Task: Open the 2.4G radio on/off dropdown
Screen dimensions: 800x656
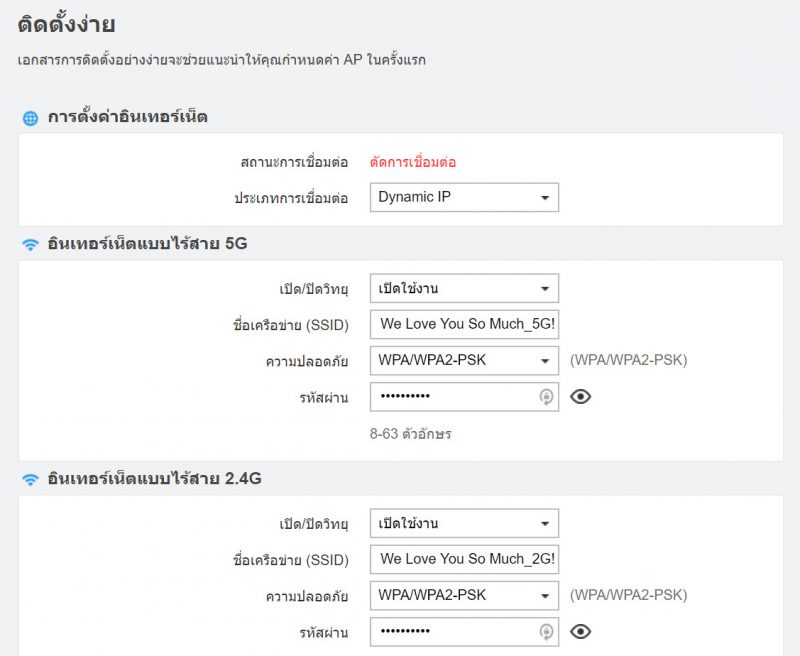Action: pyautogui.click(x=464, y=523)
